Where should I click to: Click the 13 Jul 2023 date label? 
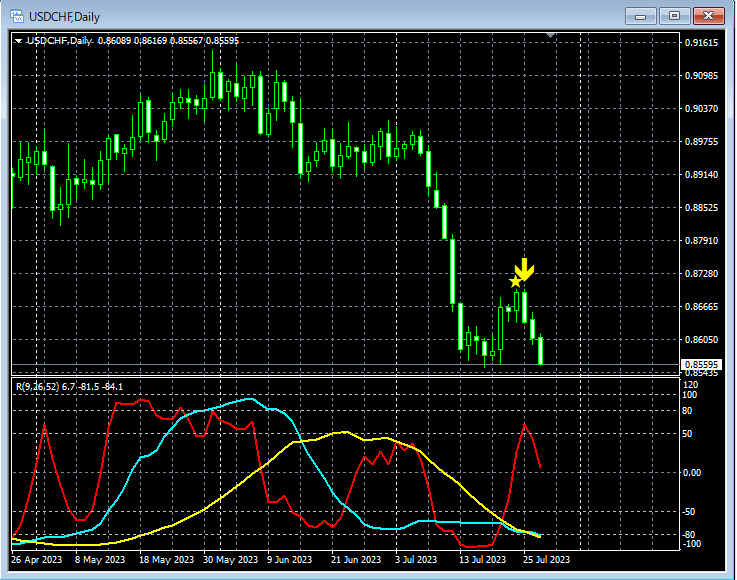tap(482, 560)
